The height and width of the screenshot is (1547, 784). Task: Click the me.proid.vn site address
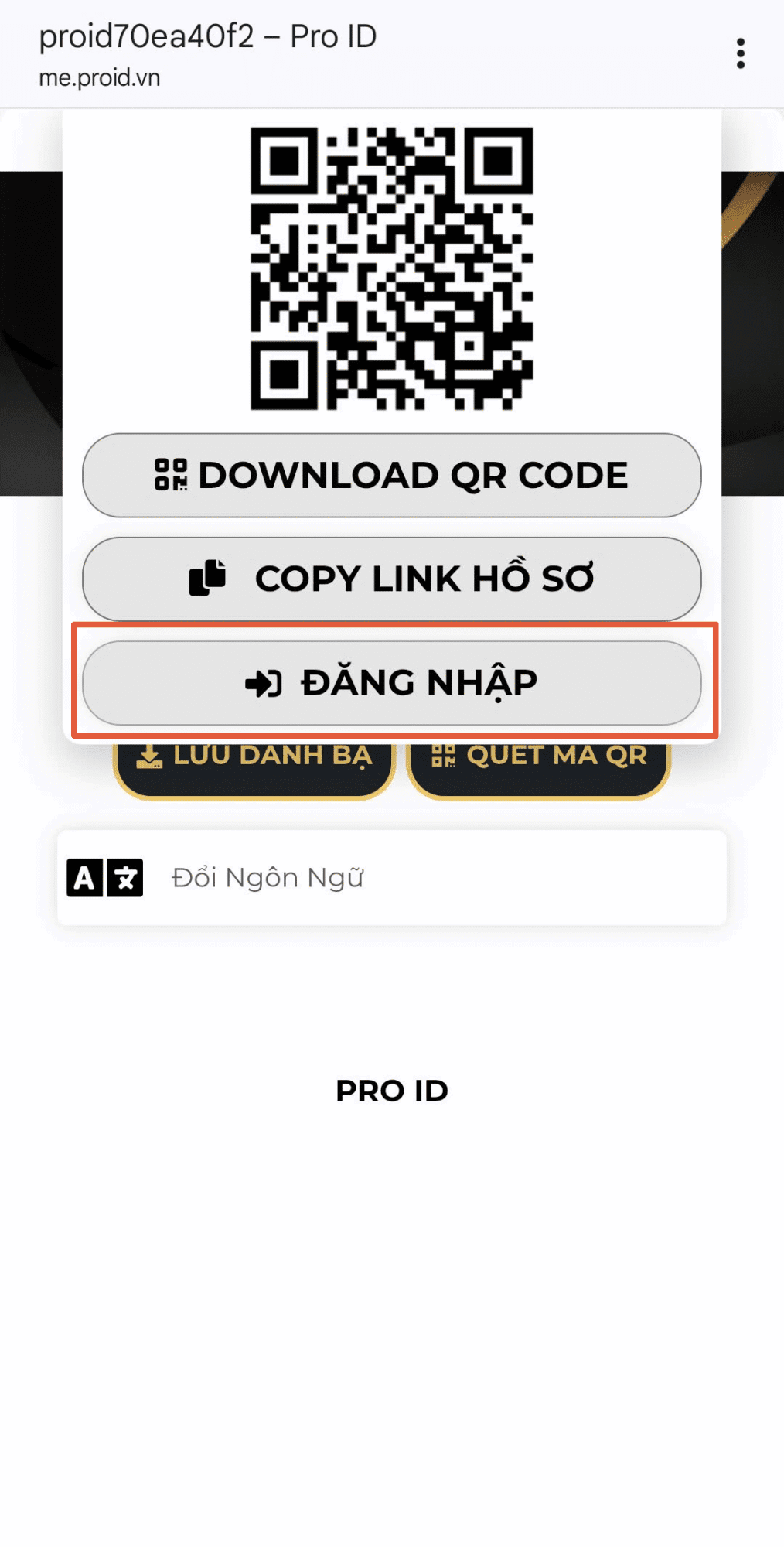99,78
